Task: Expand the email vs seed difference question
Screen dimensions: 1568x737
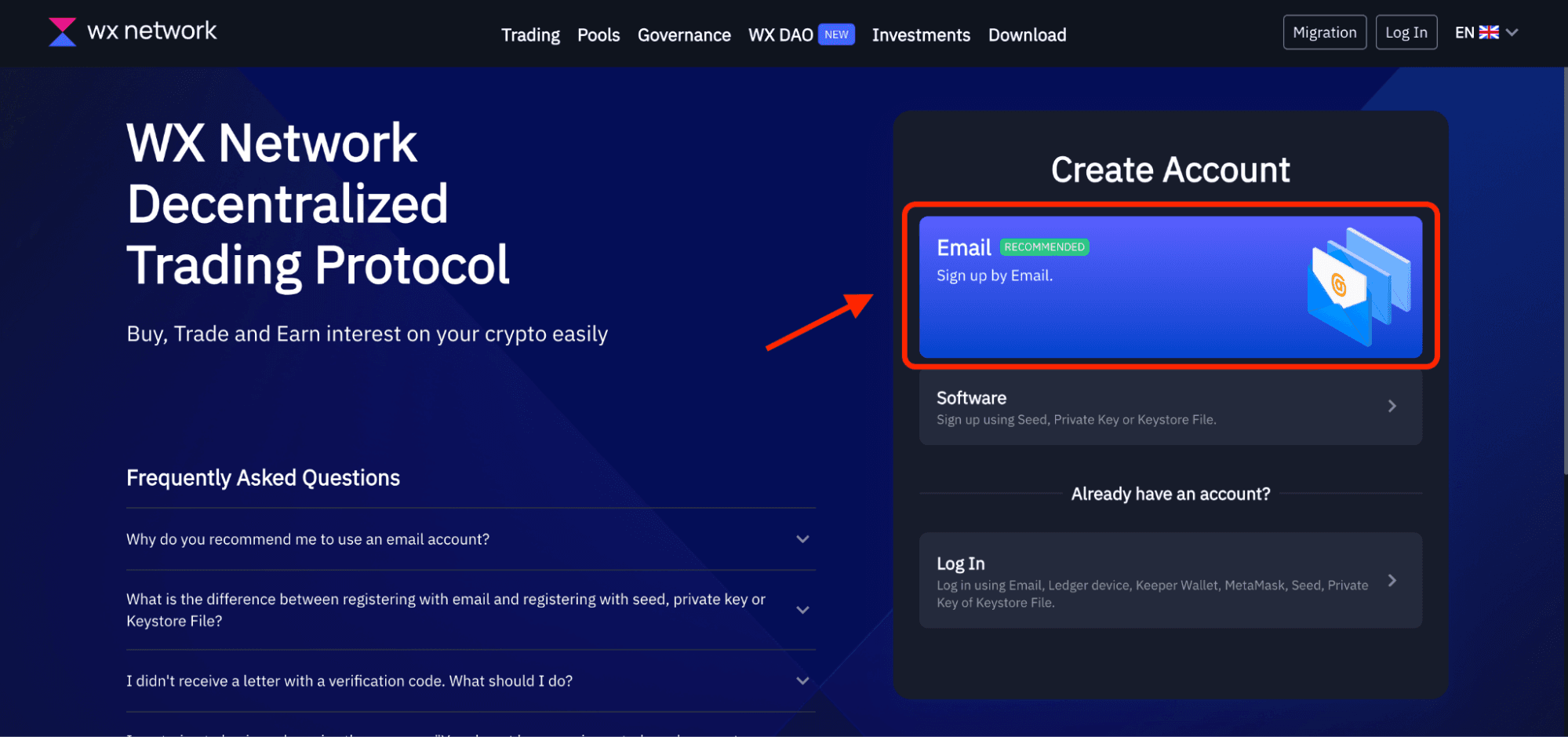Action: [x=471, y=610]
